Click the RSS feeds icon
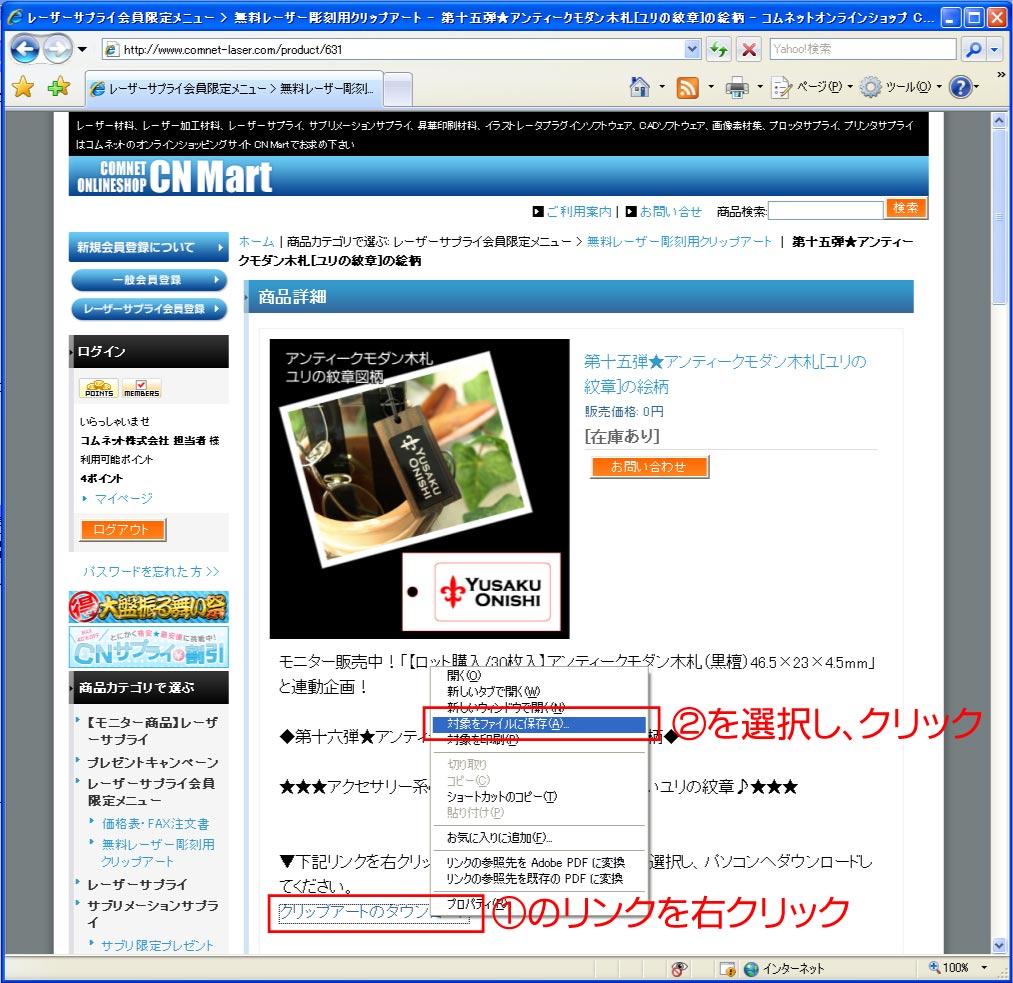Viewport: 1013px width, 983px height. point(687,87)
